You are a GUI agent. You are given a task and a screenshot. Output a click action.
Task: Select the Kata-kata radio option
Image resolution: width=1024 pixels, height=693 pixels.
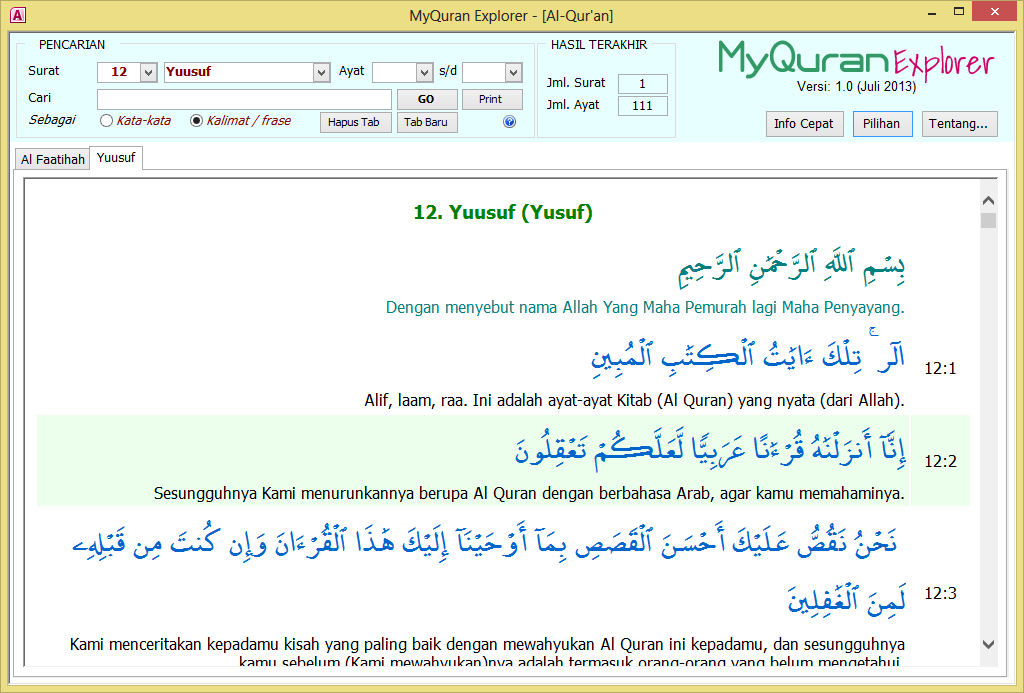[107, 121]
